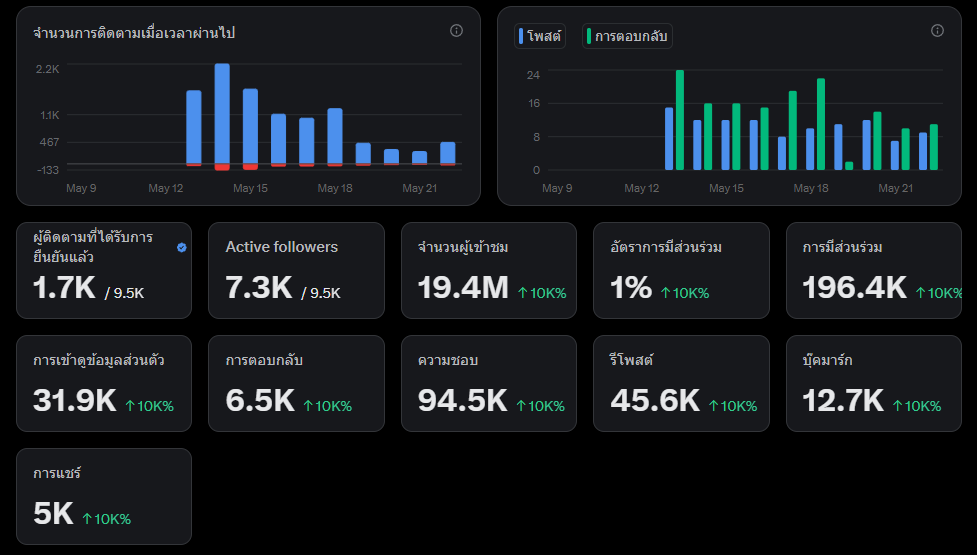Open info icon on the posts and replies chart

click(937, 31)
